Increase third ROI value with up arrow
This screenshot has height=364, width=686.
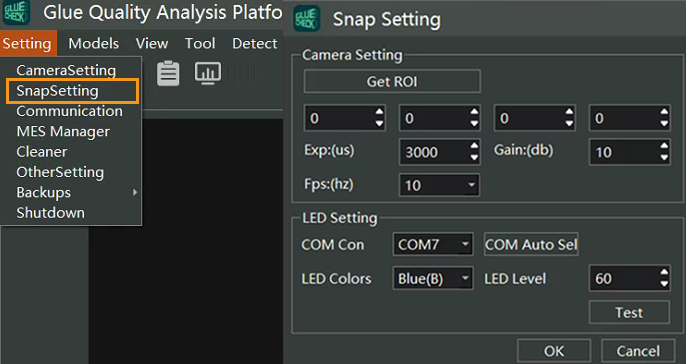click(x=569, y=112)
